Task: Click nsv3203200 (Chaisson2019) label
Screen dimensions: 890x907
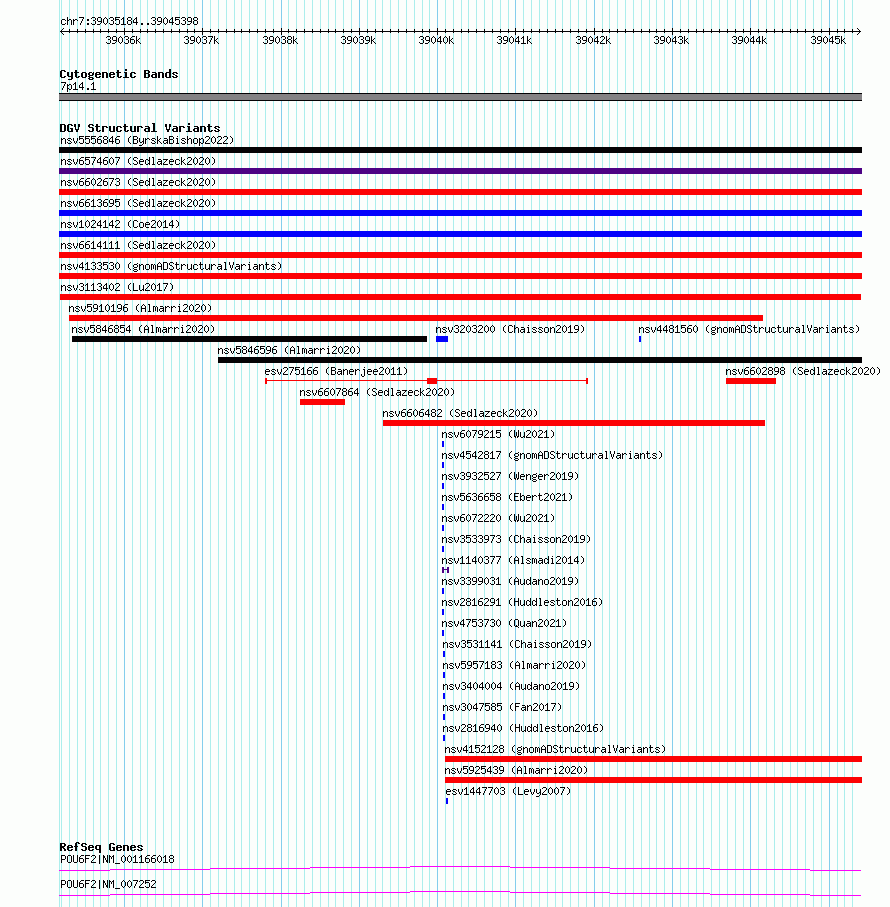Action: 510,330
